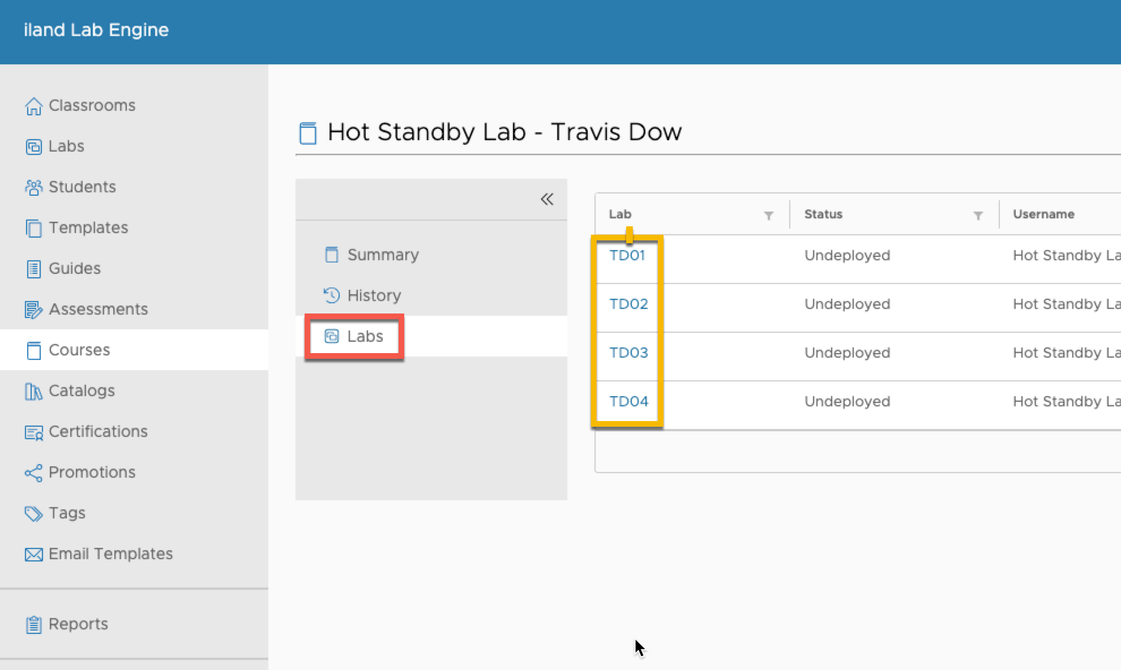
Task: Open the TD03 lab link
Action: [x=628, y=353]
